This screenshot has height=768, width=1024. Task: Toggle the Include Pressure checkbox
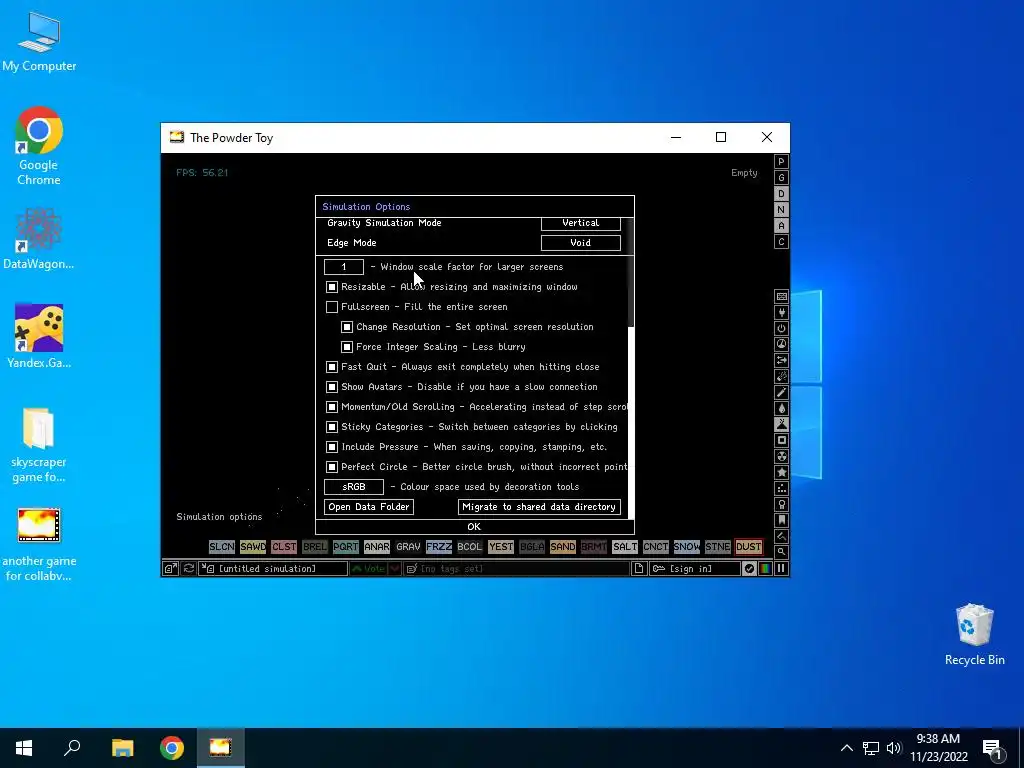click(x=332, y=447)
